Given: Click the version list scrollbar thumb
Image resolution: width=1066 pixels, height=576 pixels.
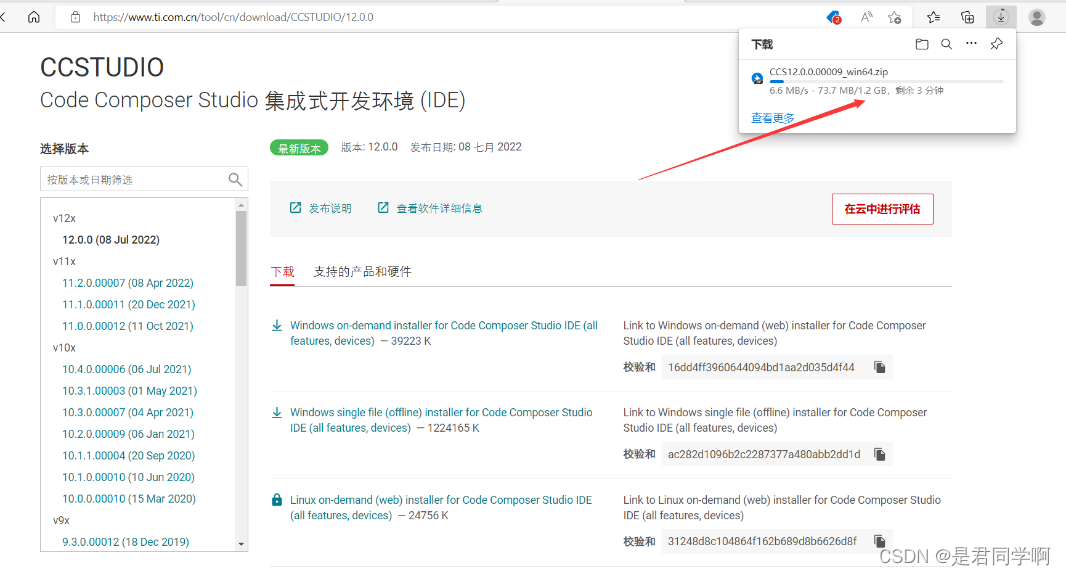Looking at the screenshot, I should coord(241,248).
